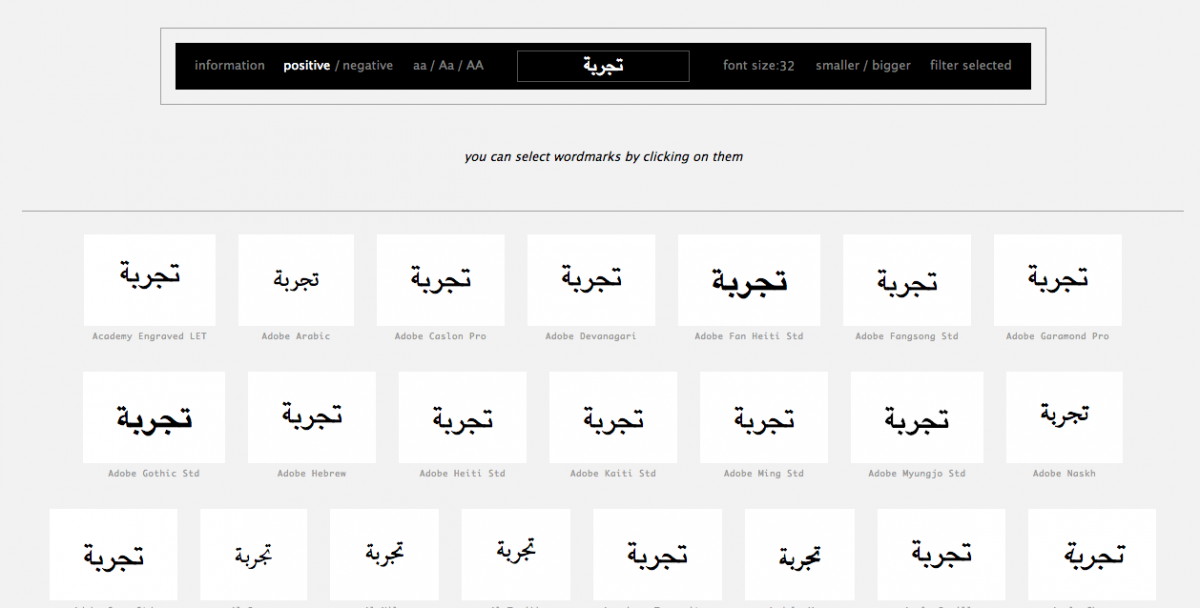
Task: Make the font size bigger
Action: point(891,66)
